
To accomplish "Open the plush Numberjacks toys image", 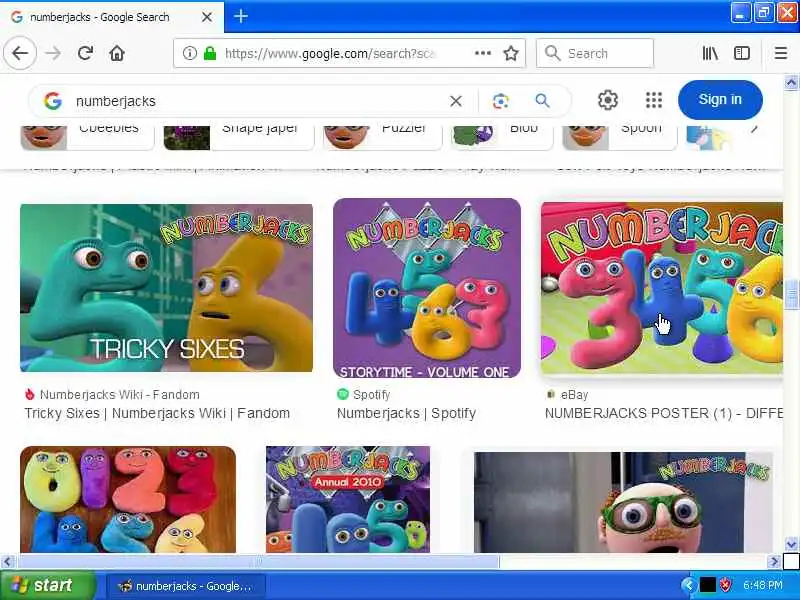I will click(128, 499).
